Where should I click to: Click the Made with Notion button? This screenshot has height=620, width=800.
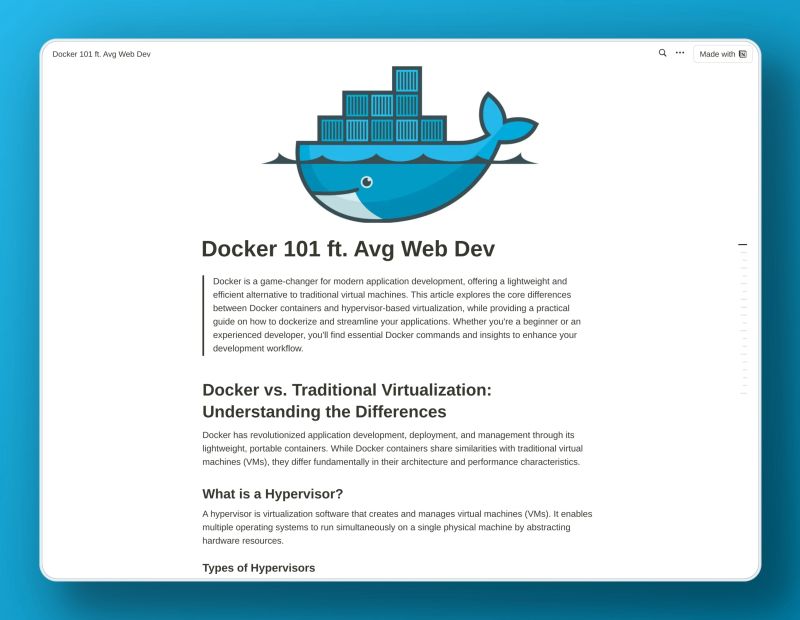722,54
